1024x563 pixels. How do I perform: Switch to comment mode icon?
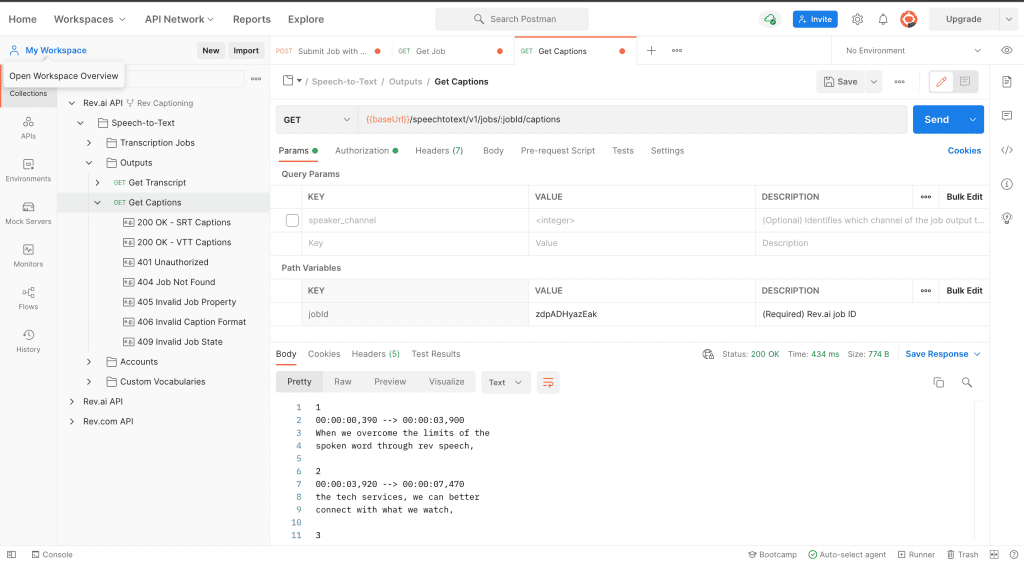pyautogui.click(x=965, y=82)
